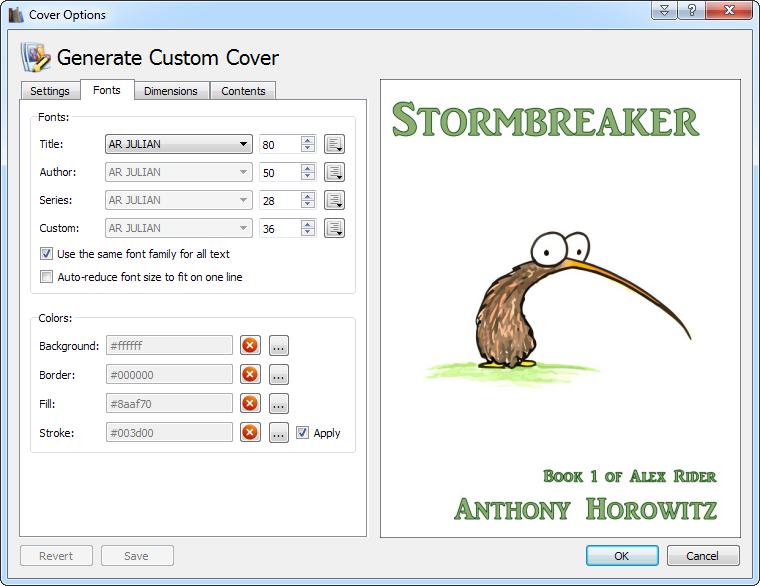Enable Auto-reduce font size to fit

47,277
